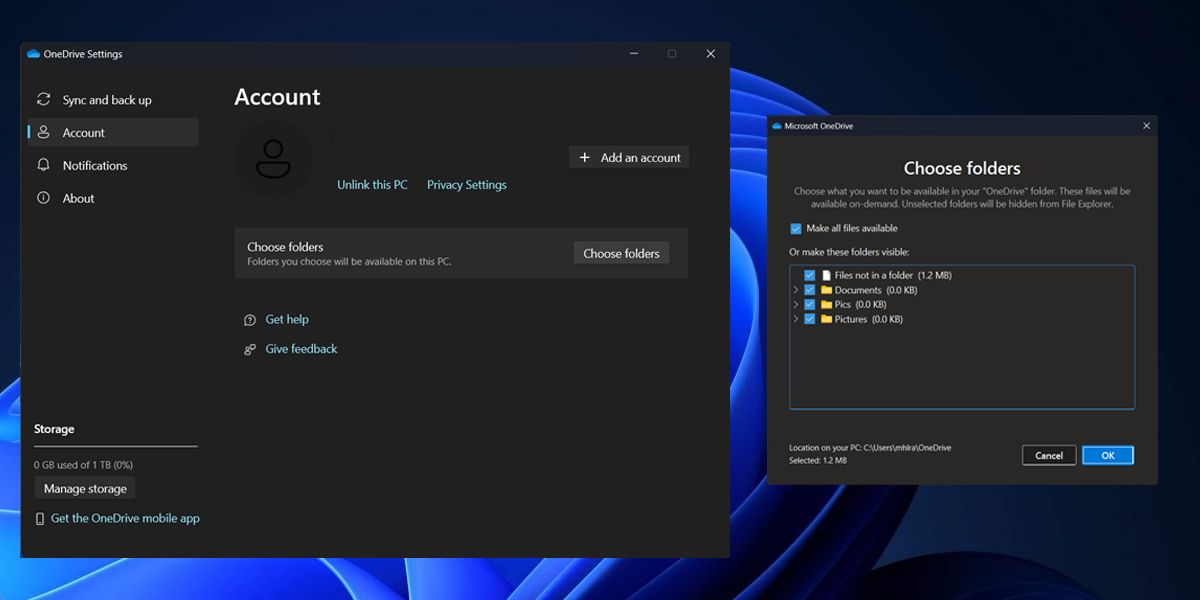Viewport: 1200px width, 600px height.
Task: Click the Give feedback person icon
Action: [250, 350]
